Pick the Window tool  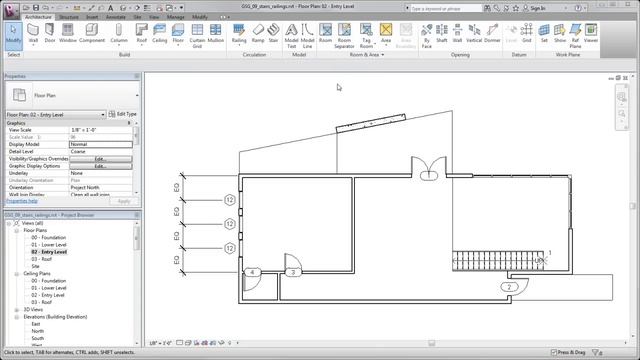coord(68,33)
